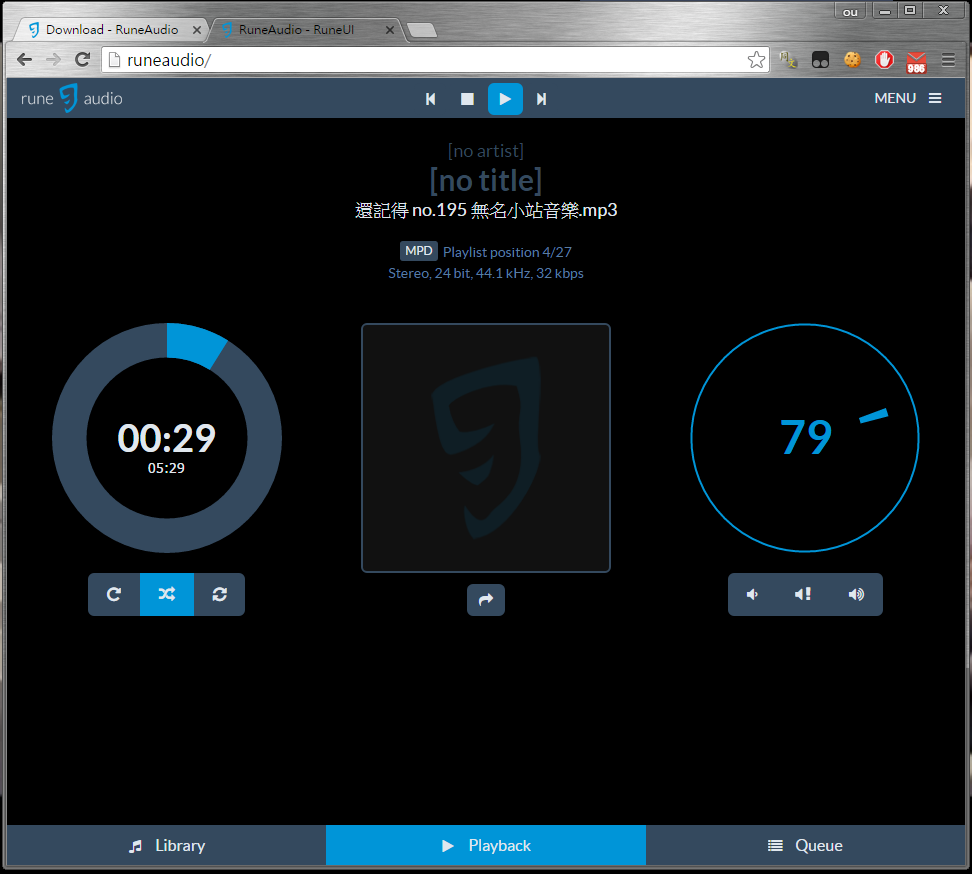Switch to the Library tab
Screen dimensions: 972x874
[166, 845]
